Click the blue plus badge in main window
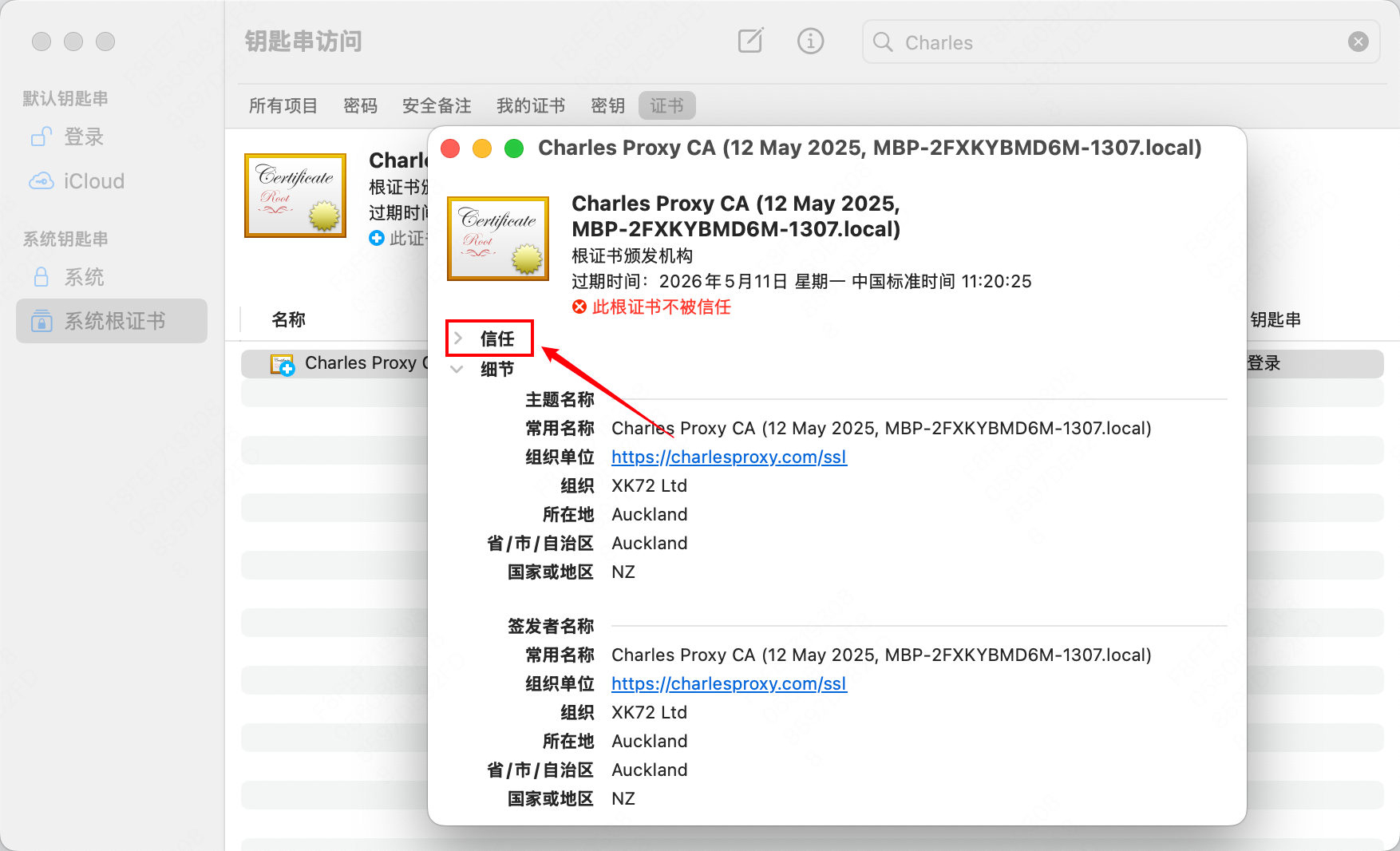The width and height of the screenshot is (1400, 851). click(x=377, y=238)
